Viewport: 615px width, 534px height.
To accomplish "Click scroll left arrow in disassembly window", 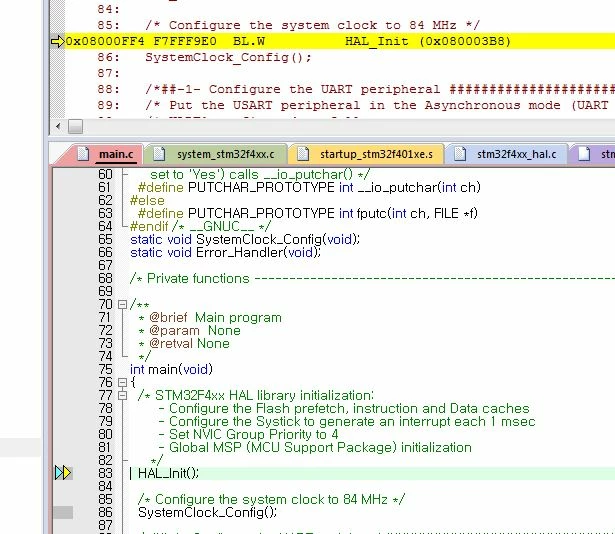I will pos(58,126).
